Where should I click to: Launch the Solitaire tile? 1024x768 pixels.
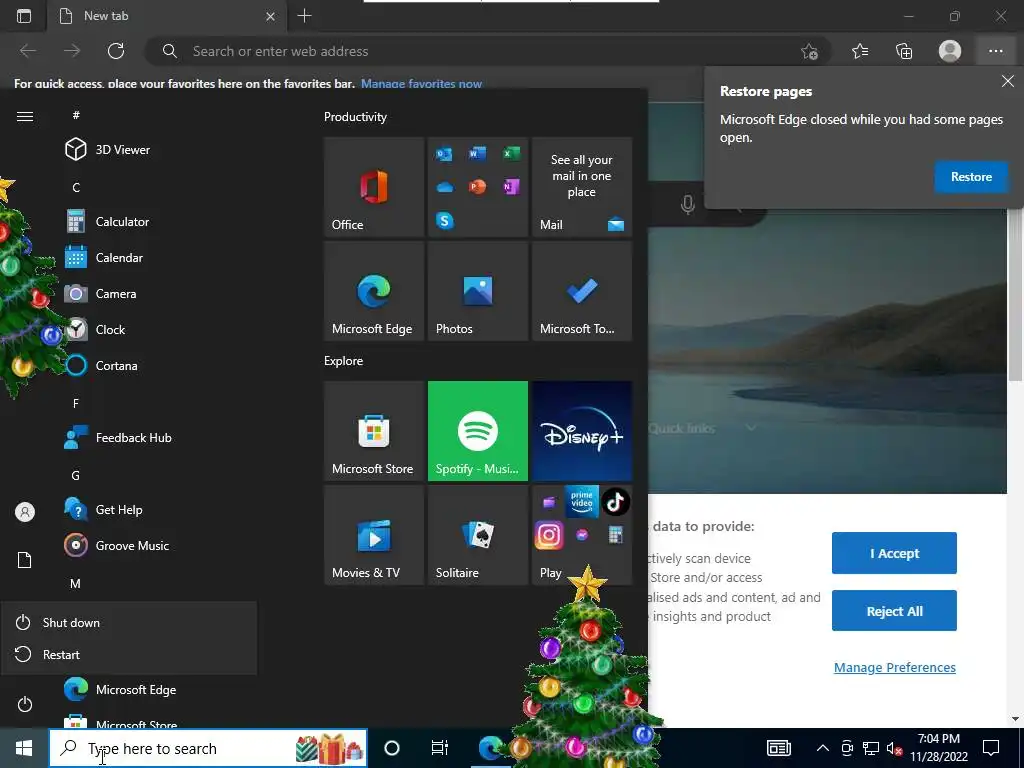point(477,535)
